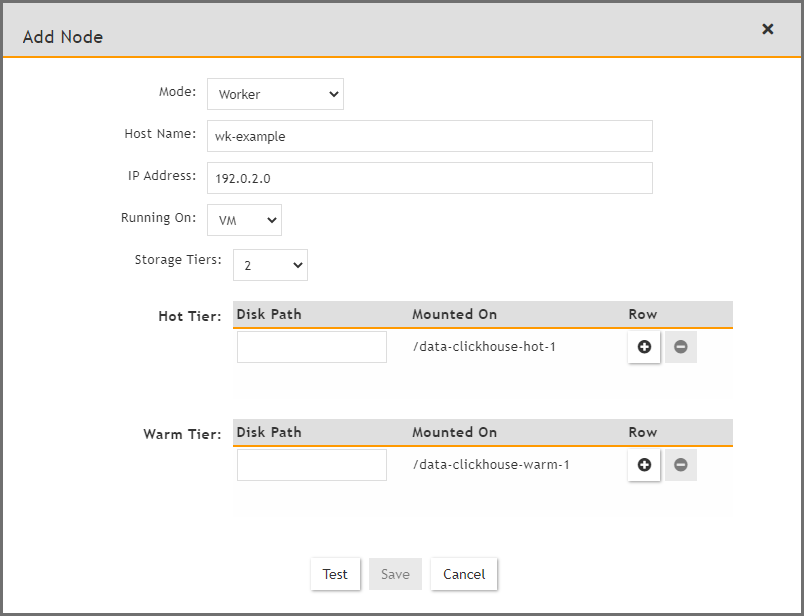Add a new row to the Warm Tier table
This screenshot has width=804, height=616.
[x=644, y=465]
